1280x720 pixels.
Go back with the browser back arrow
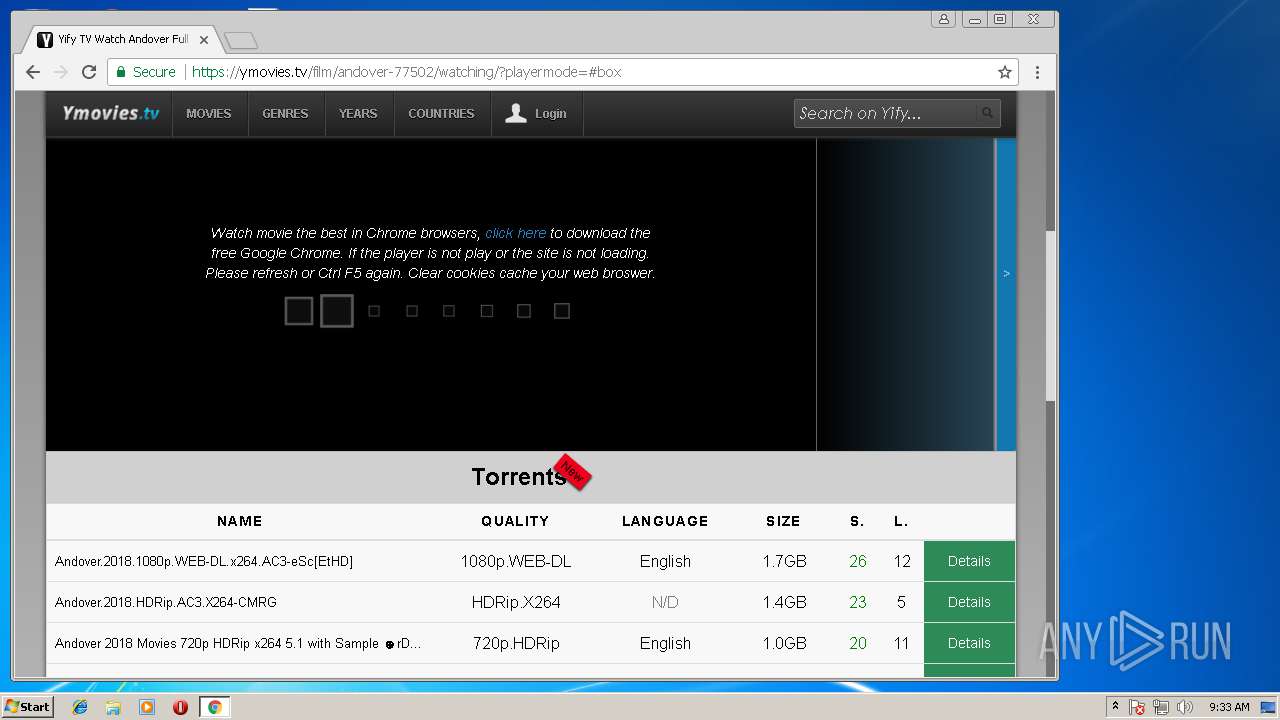33,72
